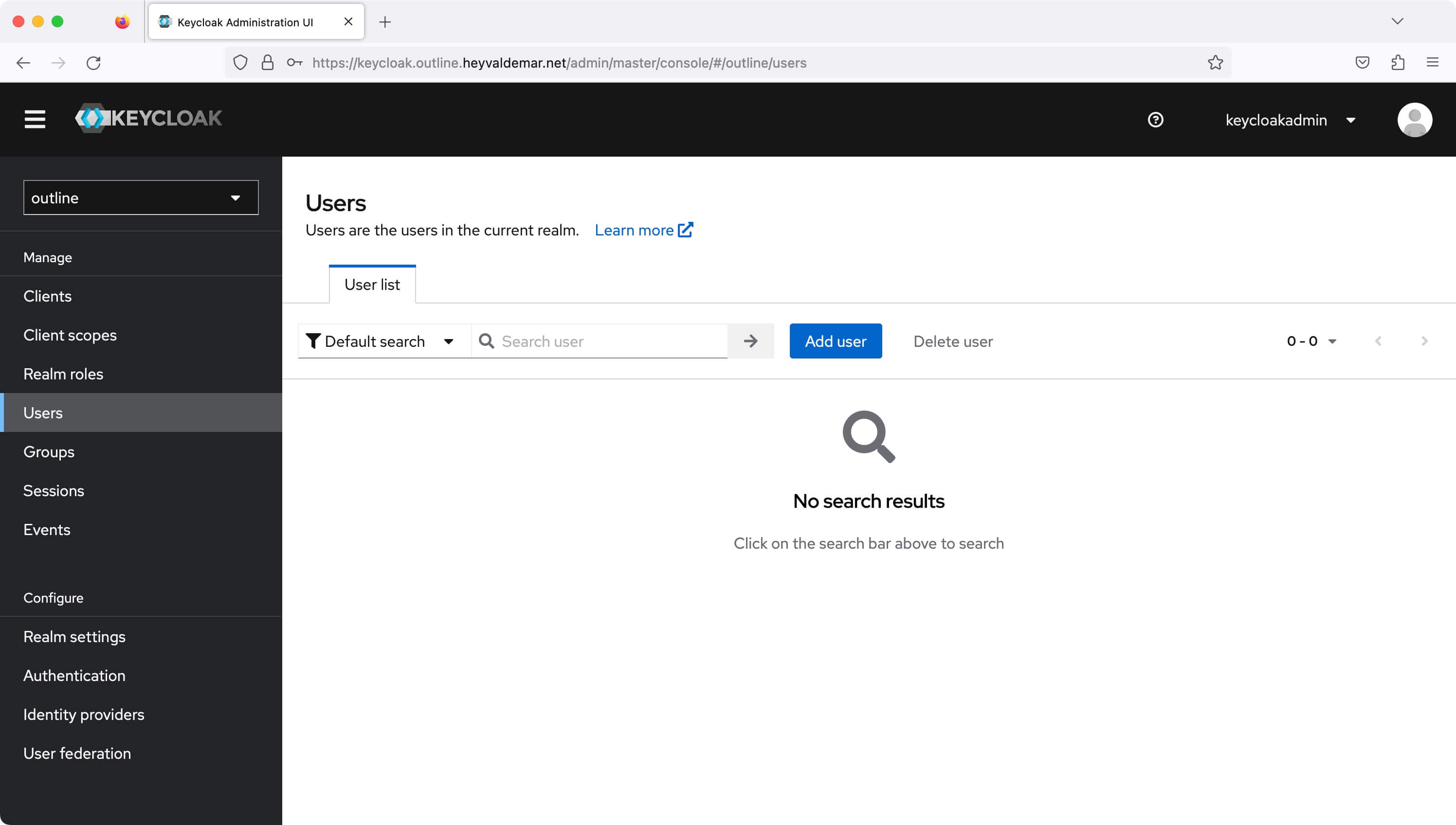Expand the keycloakadmin account dropdown
This screenshot has width=1456, height=825.
tap(1352, 120)
